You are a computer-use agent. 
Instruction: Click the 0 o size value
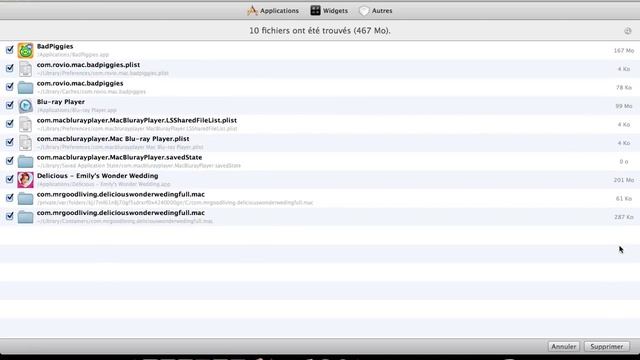624,162
